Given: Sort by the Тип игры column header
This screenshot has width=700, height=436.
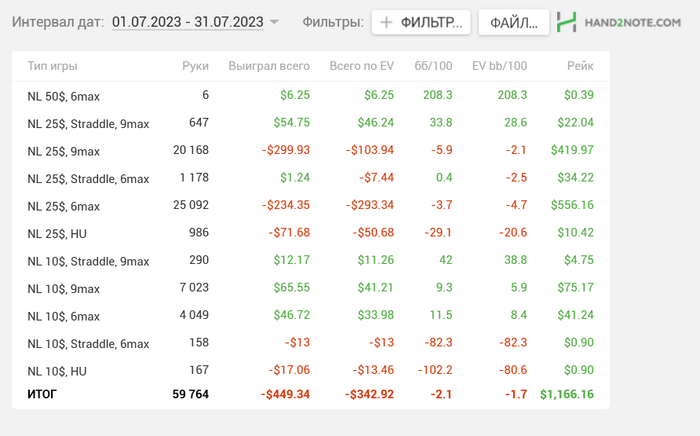Looking at the screenshot, I should [52, 66].
